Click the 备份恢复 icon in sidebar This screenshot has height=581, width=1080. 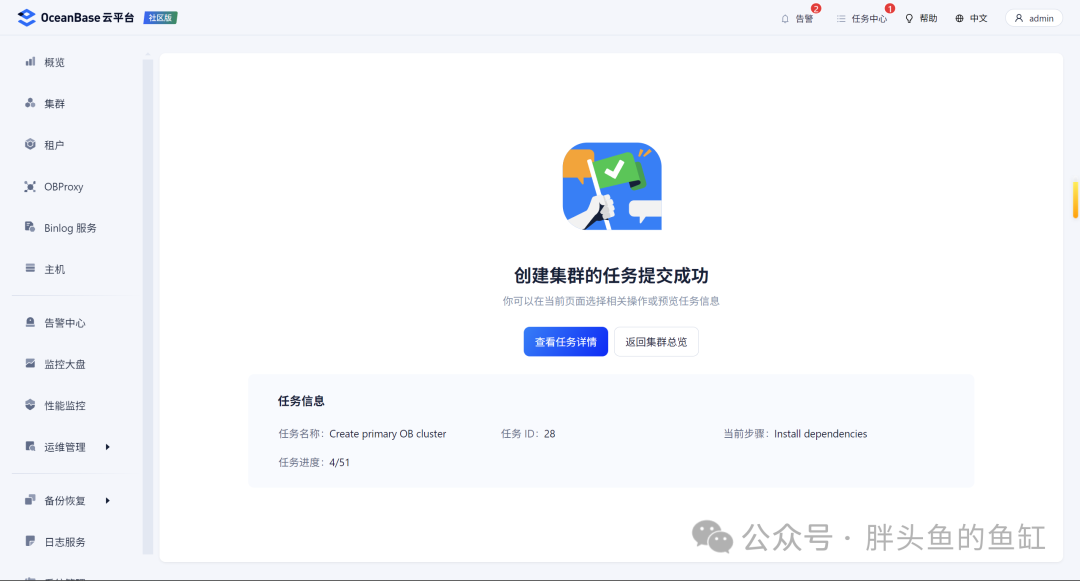point(30,500)
